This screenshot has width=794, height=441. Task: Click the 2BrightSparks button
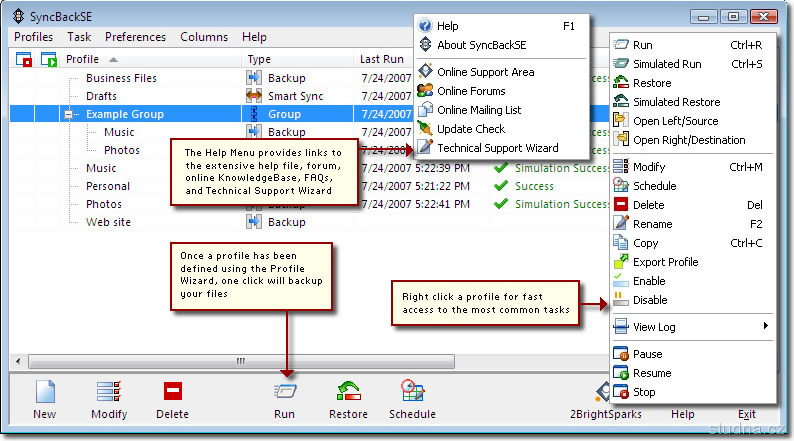[x=606, y=413]
